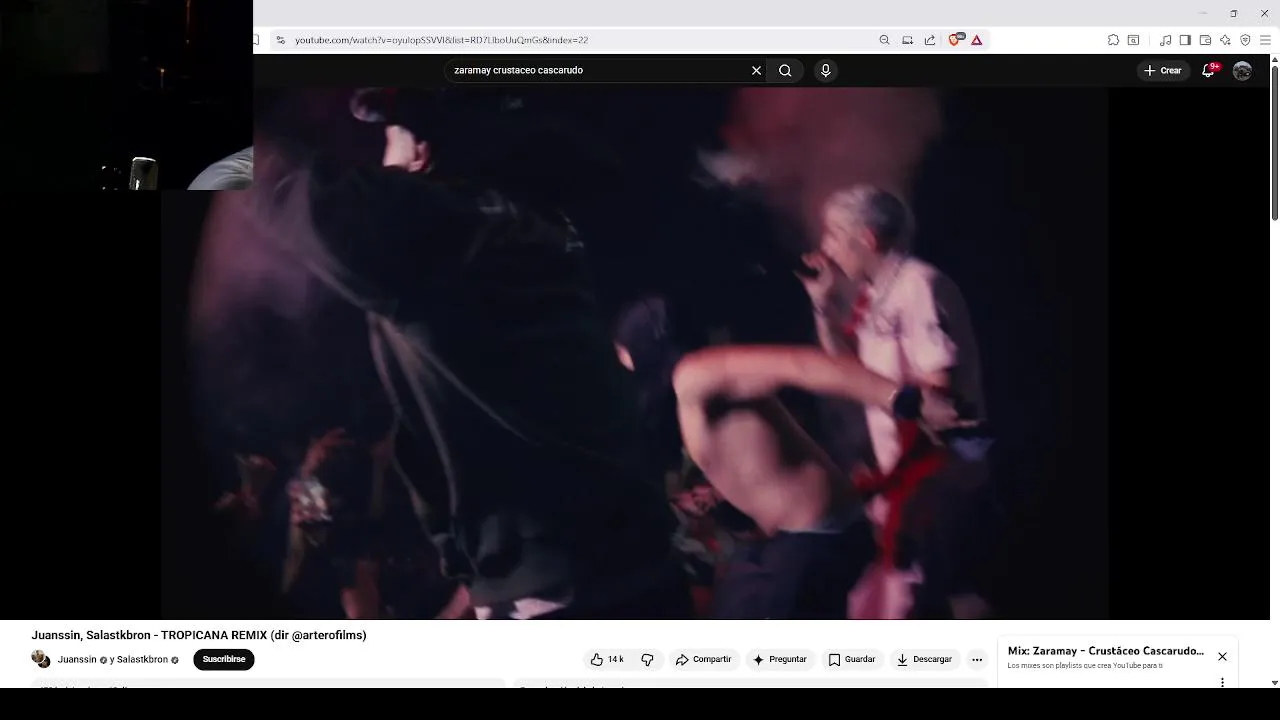Click the Juanssin channel avatar

41,659
